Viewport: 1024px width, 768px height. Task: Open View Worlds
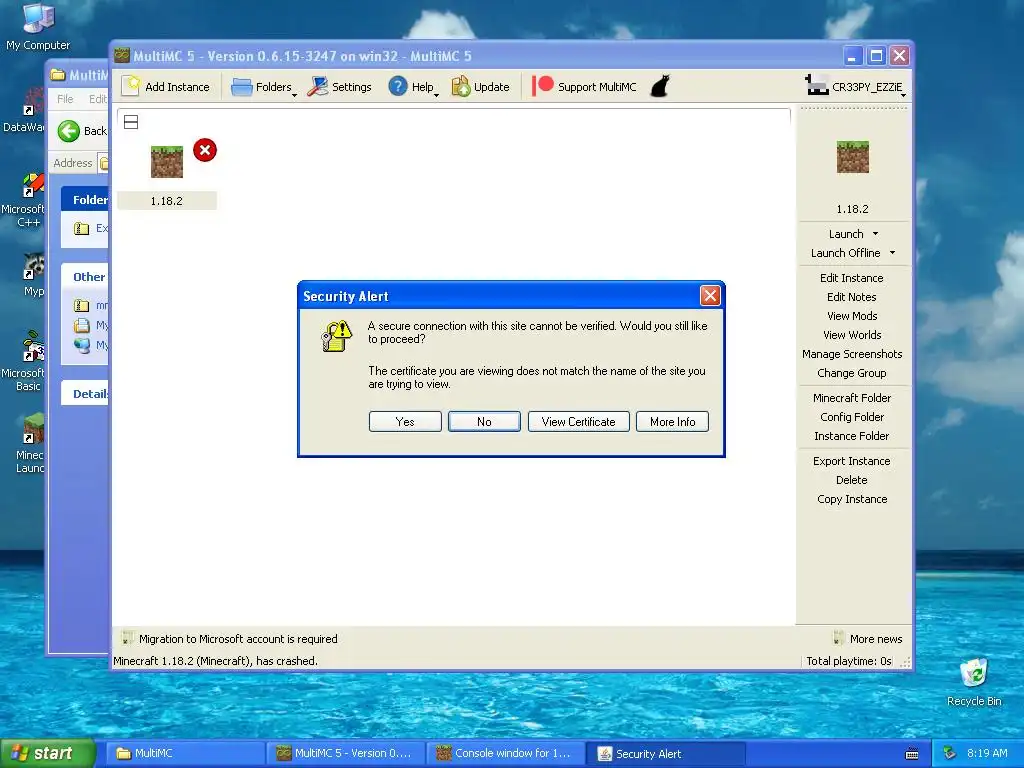click(x=852, y=334)
